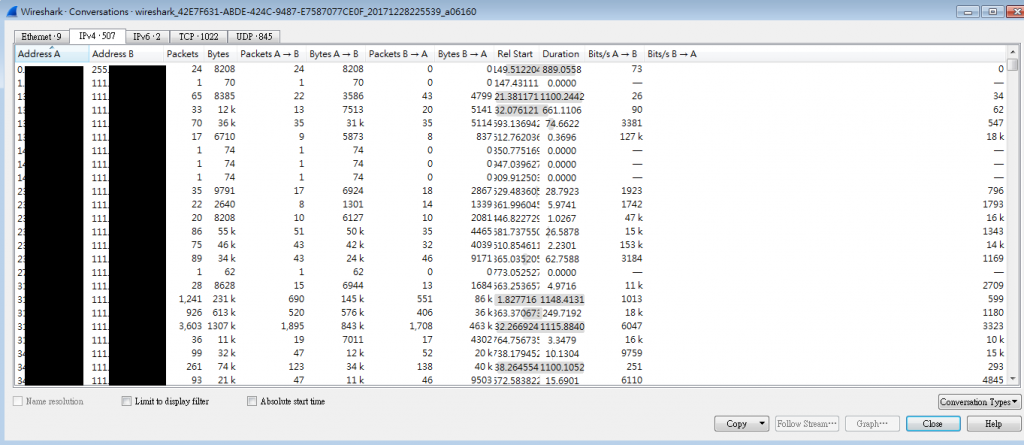1024x445 pixels.
Task: Click the 613 k bytes cell
Action: click(223, 312)
